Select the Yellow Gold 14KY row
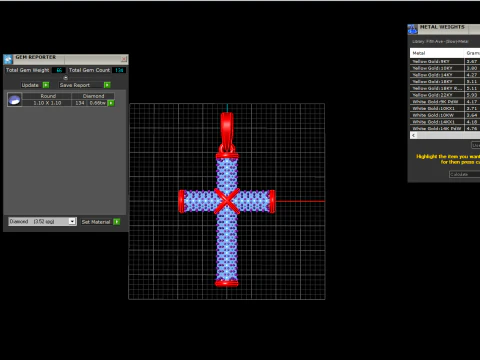 click(x=445, y=75)
